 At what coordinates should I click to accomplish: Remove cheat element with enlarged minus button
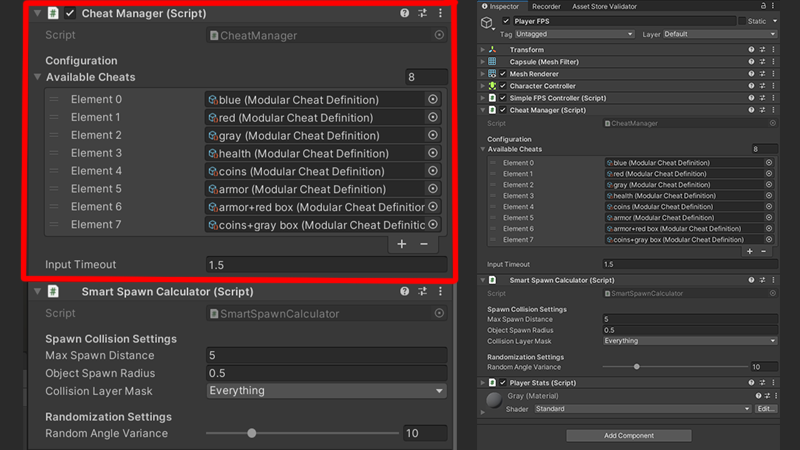[424, 244]
